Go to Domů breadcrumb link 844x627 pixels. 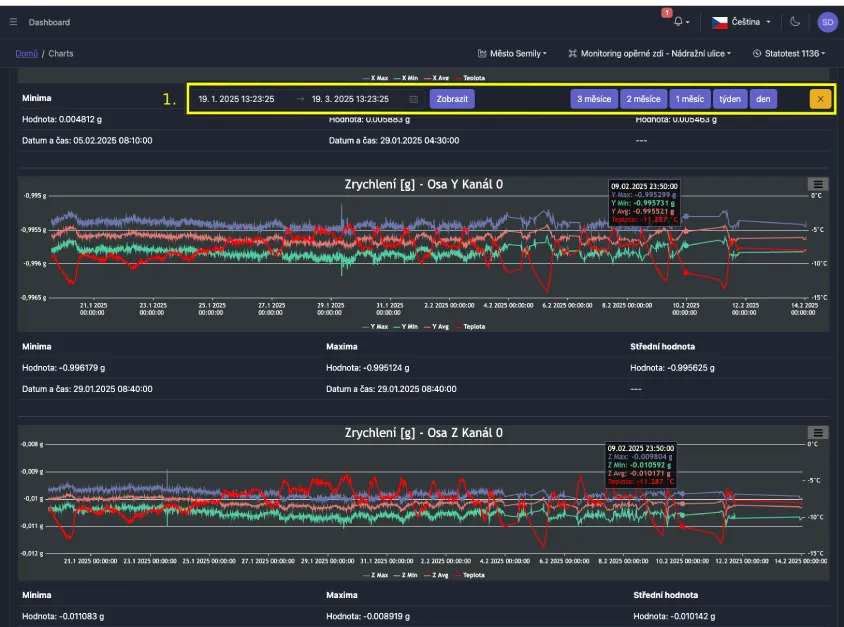pos(26,53)
